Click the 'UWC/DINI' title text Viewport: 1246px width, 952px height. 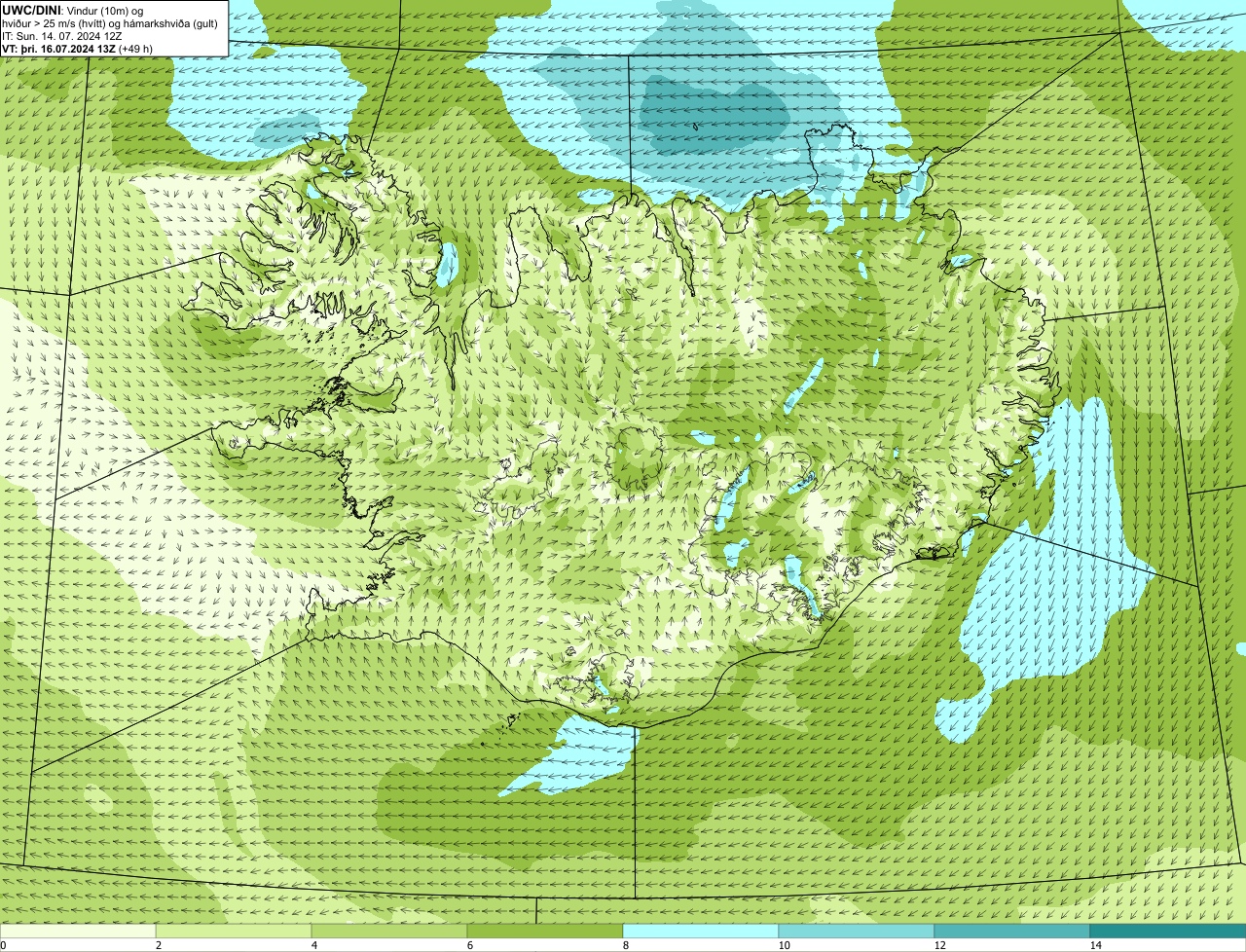(32, 10)
